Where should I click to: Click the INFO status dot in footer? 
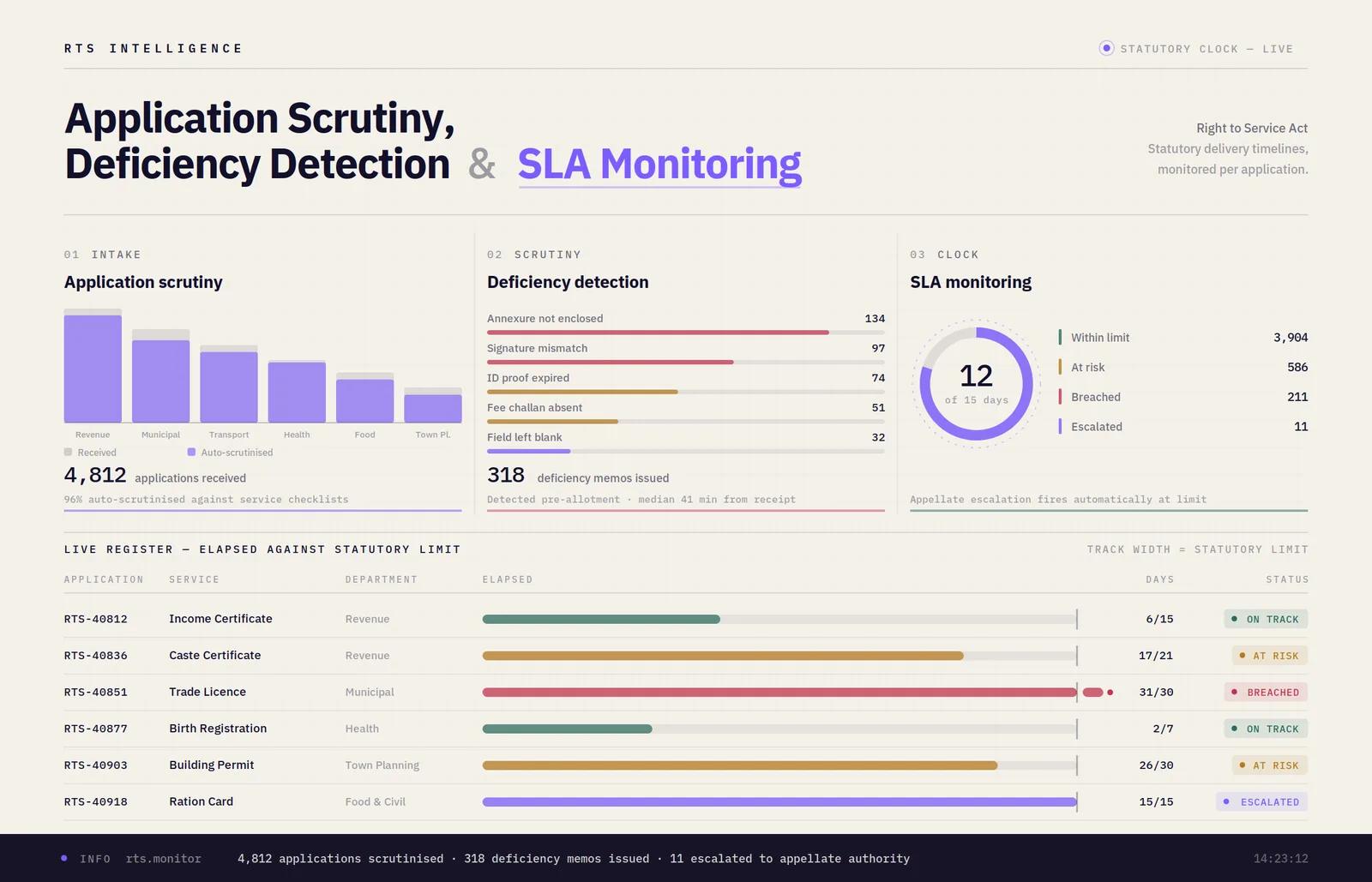point(64,858)
